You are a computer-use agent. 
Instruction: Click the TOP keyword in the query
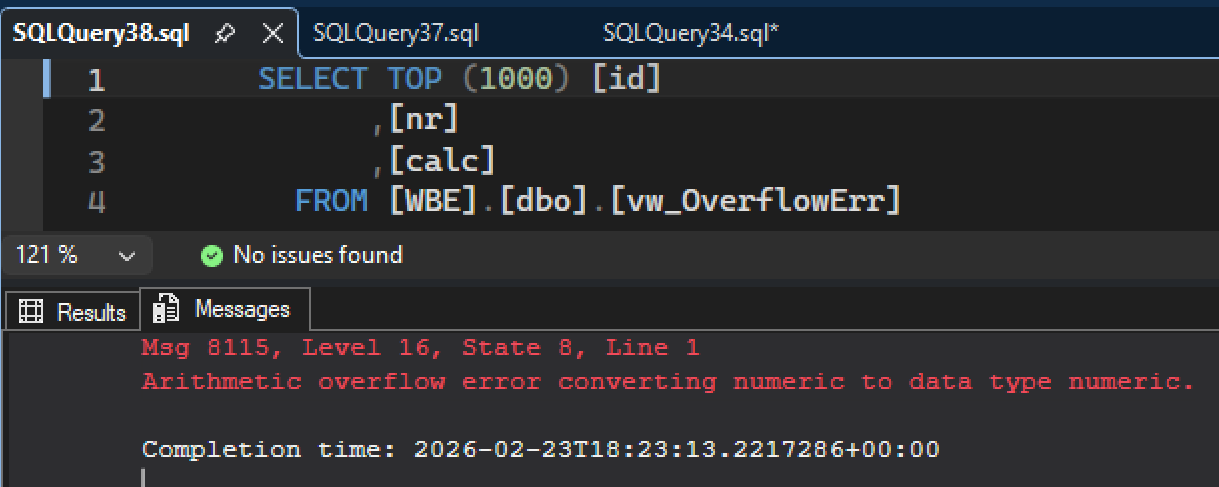pos(420,79)
